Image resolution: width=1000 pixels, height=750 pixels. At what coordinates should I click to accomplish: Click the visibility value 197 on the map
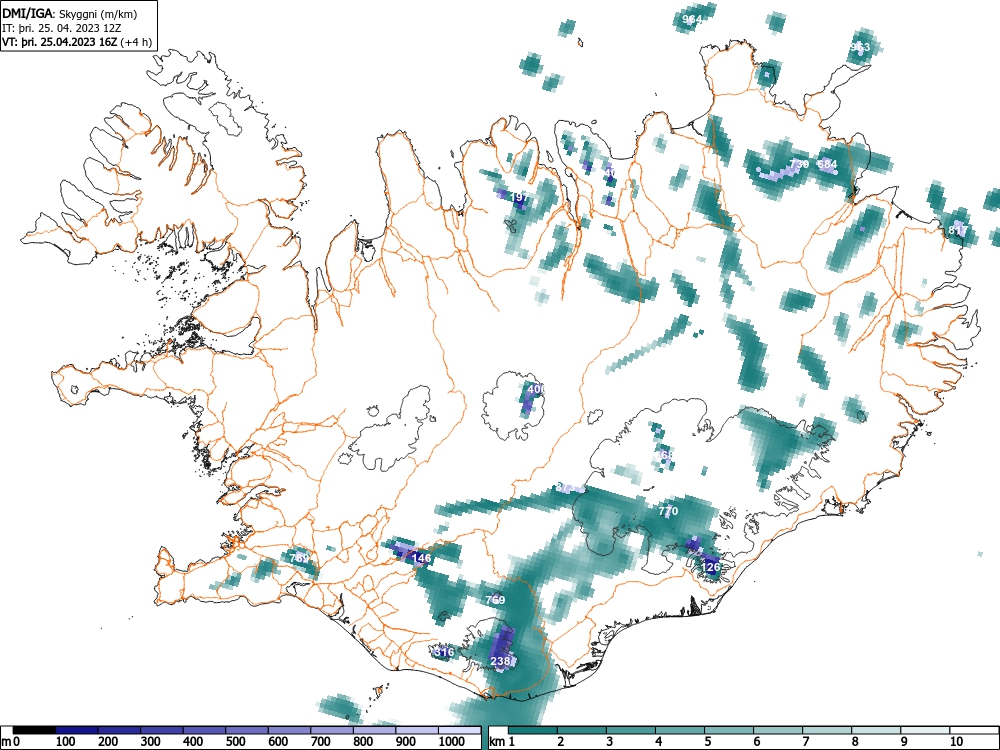tap(519, 198)
